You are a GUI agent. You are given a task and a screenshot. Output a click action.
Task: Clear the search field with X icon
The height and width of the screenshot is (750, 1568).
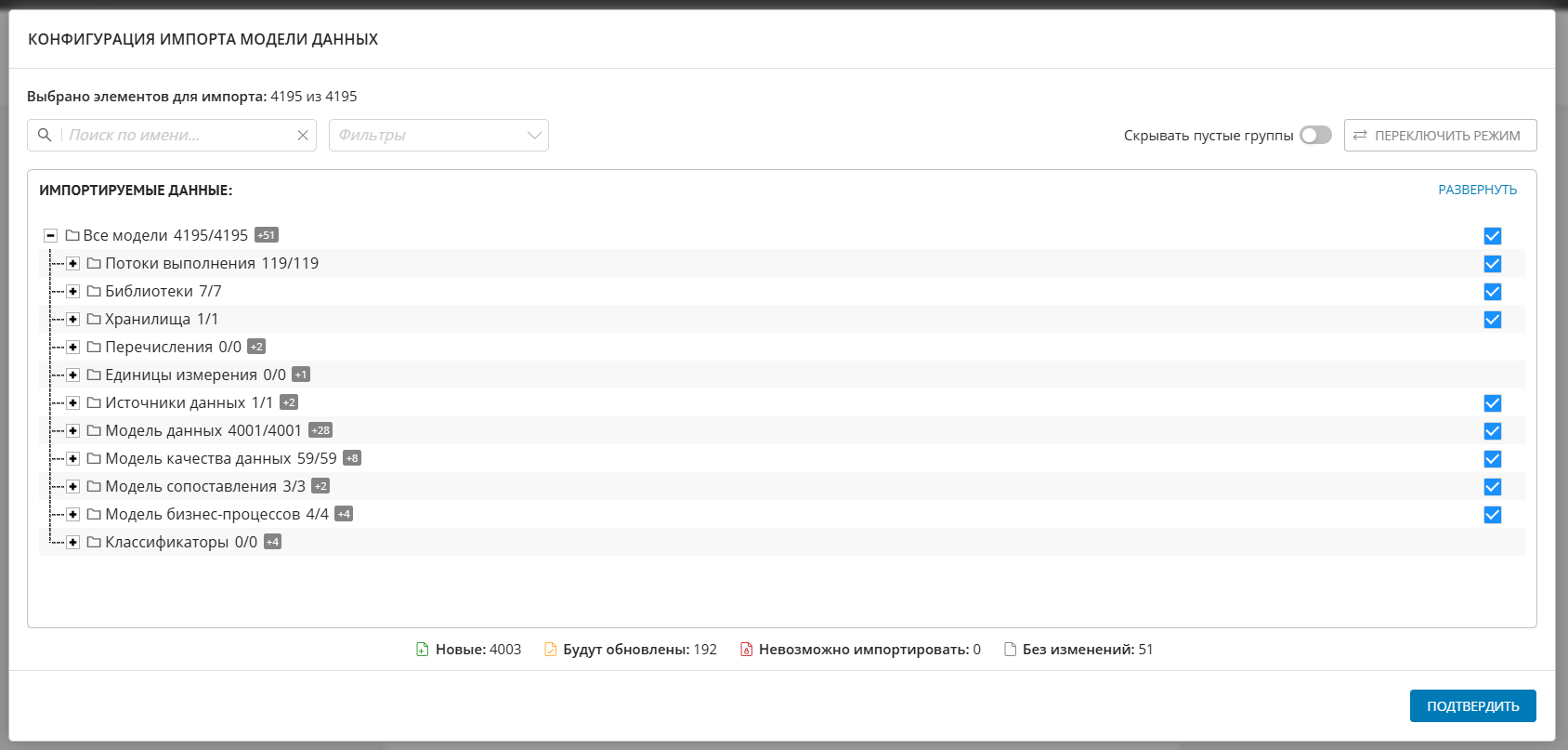click(303, 135)
